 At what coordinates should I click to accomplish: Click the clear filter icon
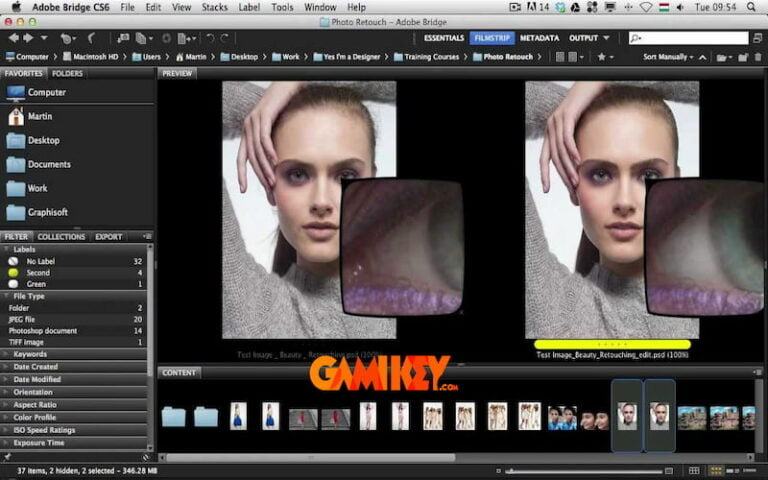pyautogui.click(x=145, y=456)
